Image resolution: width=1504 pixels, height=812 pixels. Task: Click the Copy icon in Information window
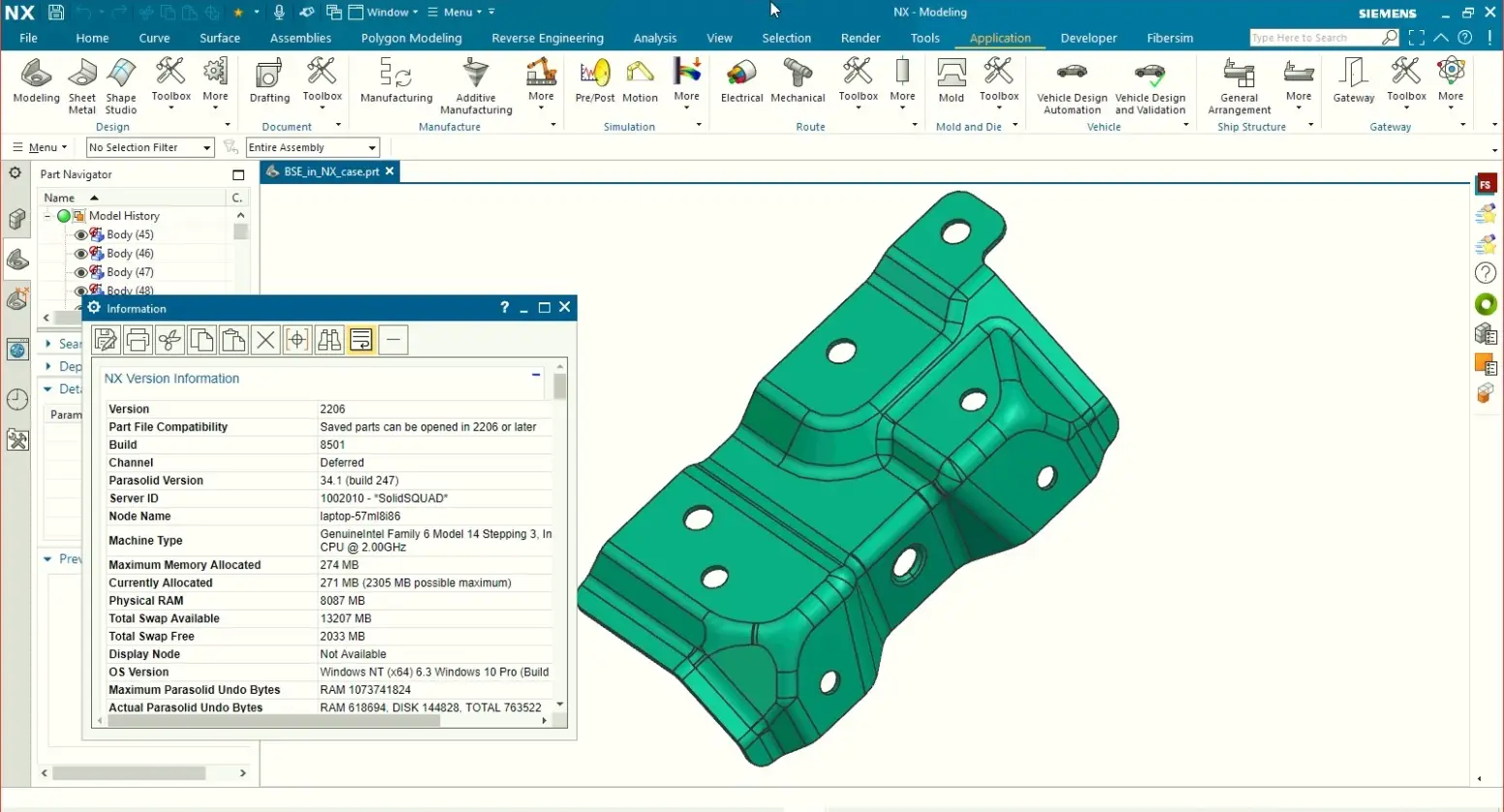pyautogui.click(x=202, y=340)
